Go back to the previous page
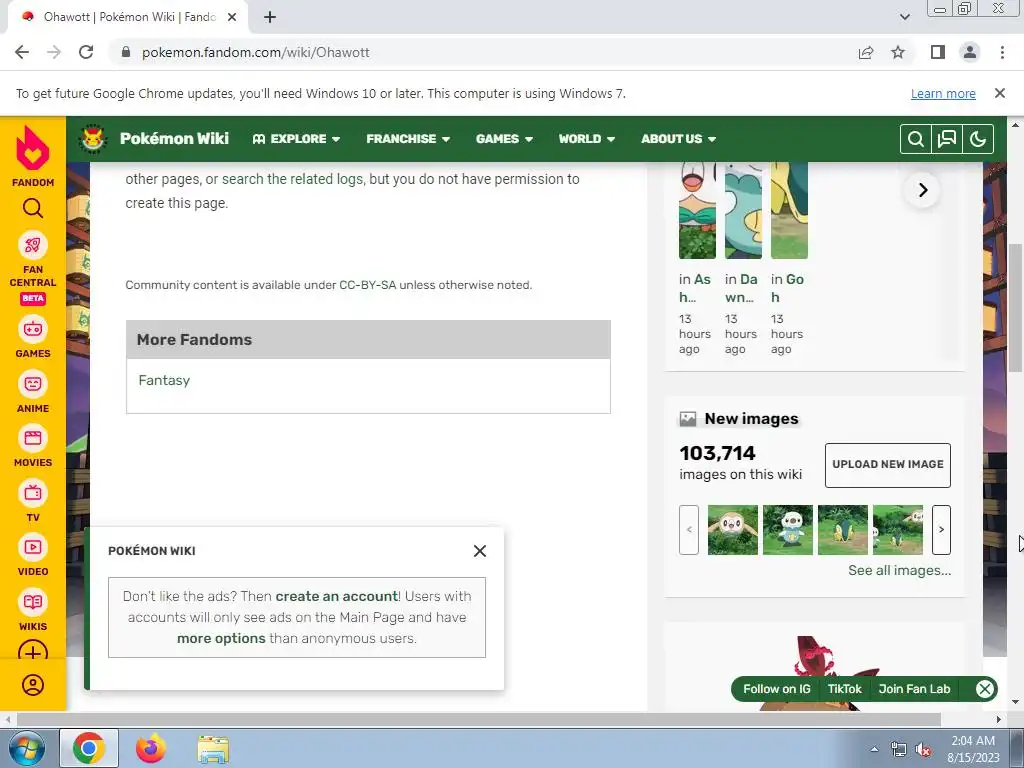Viewport: 1024px width, 768px height. coord(22,52)
